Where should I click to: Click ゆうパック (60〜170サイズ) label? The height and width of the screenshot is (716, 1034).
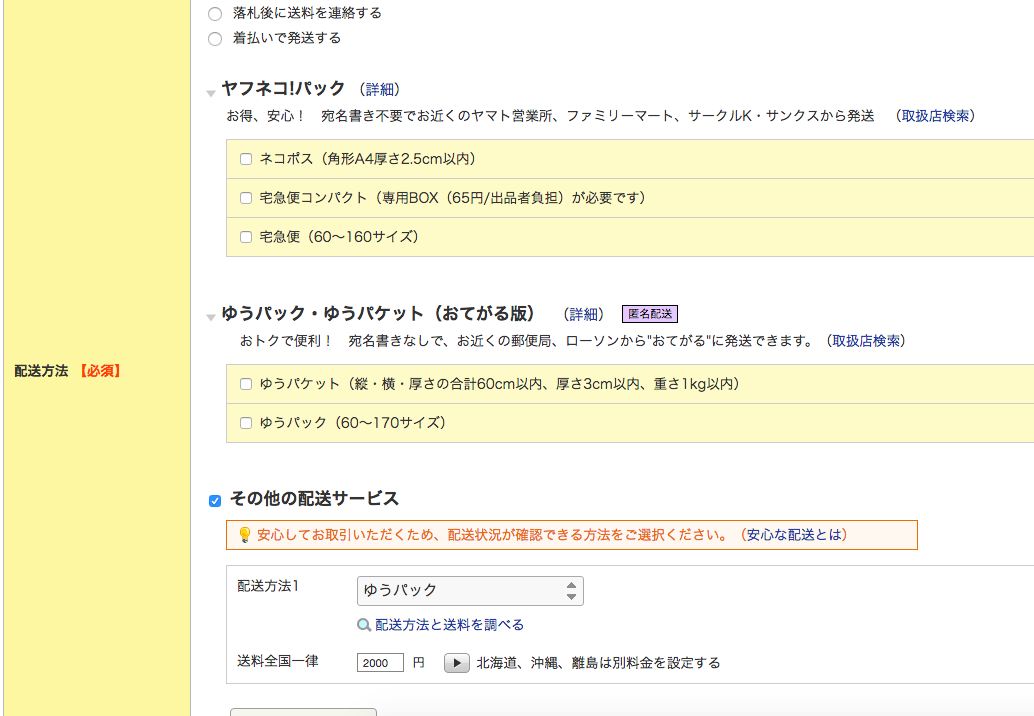click(353, 423)
